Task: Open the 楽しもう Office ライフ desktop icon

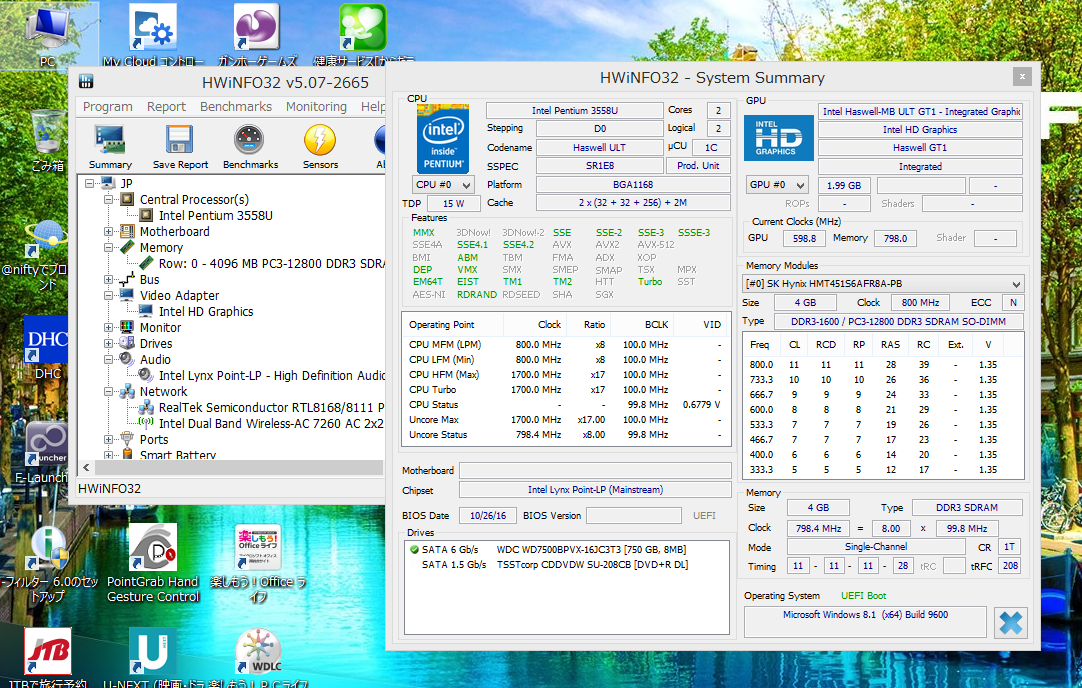Action: tap(258, 563)
